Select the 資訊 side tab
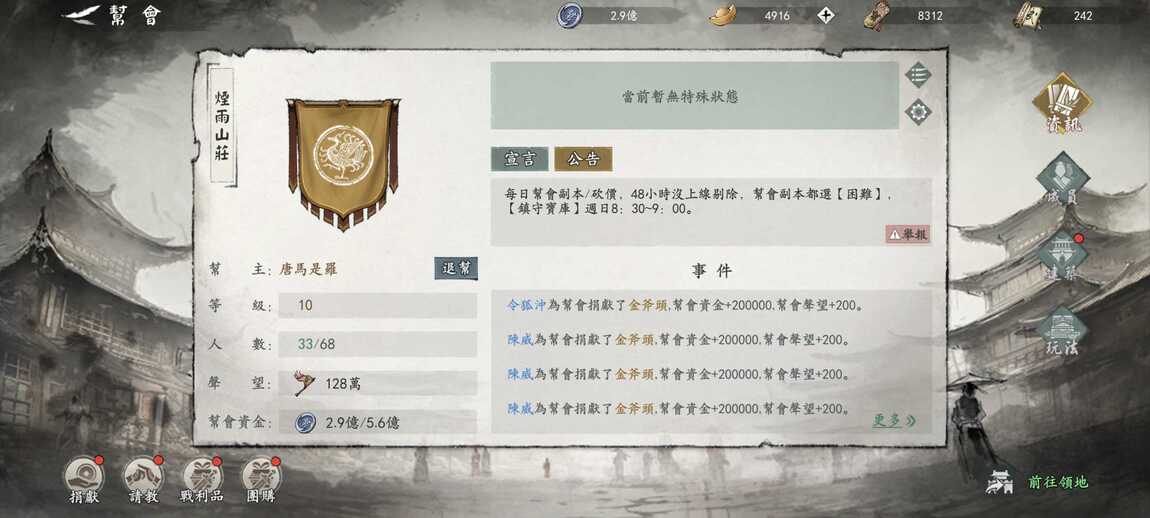This screenshot has width=1150, height=518. click(x=1063, y=103)
